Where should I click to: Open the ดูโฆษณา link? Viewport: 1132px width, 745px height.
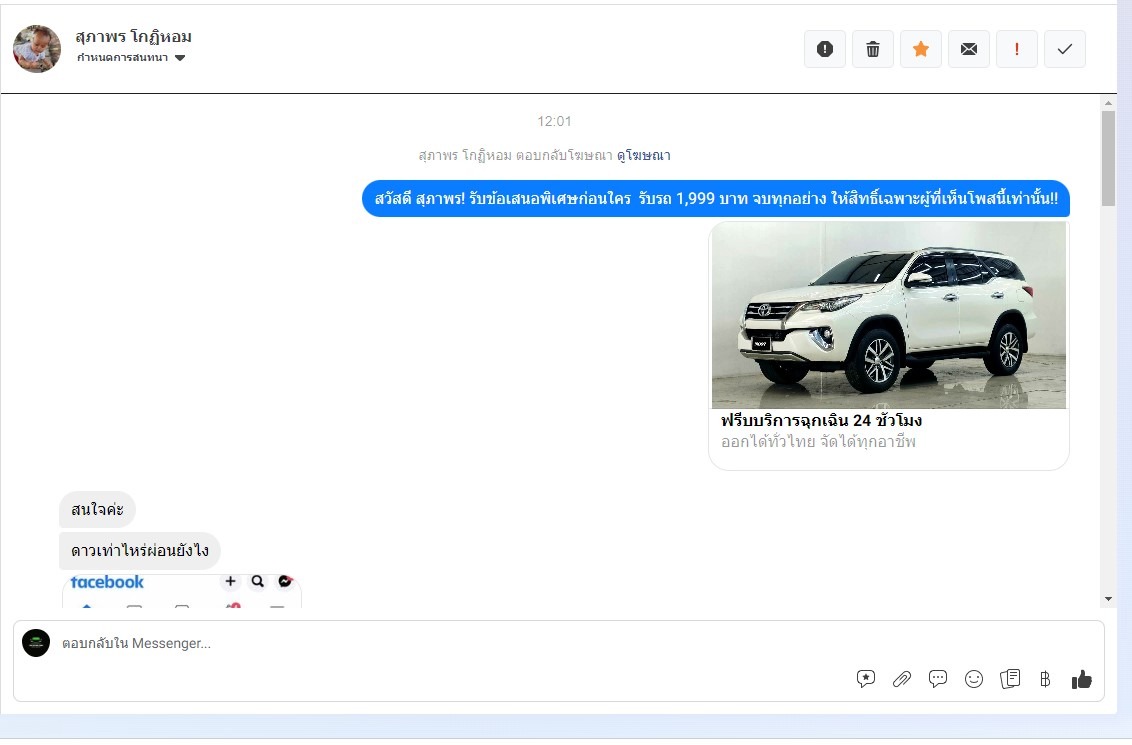pyautogui.click(x=643, y=155)
